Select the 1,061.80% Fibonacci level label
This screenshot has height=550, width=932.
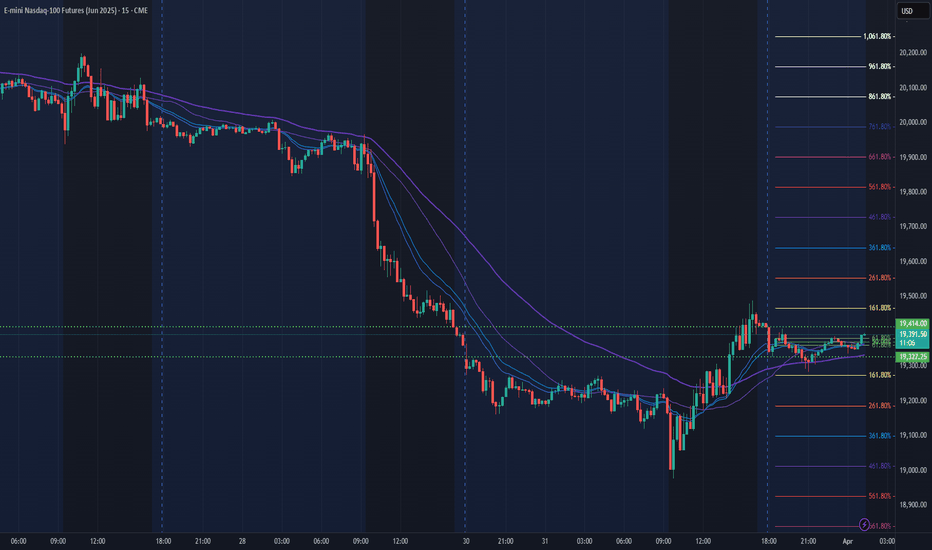[877, 36]
